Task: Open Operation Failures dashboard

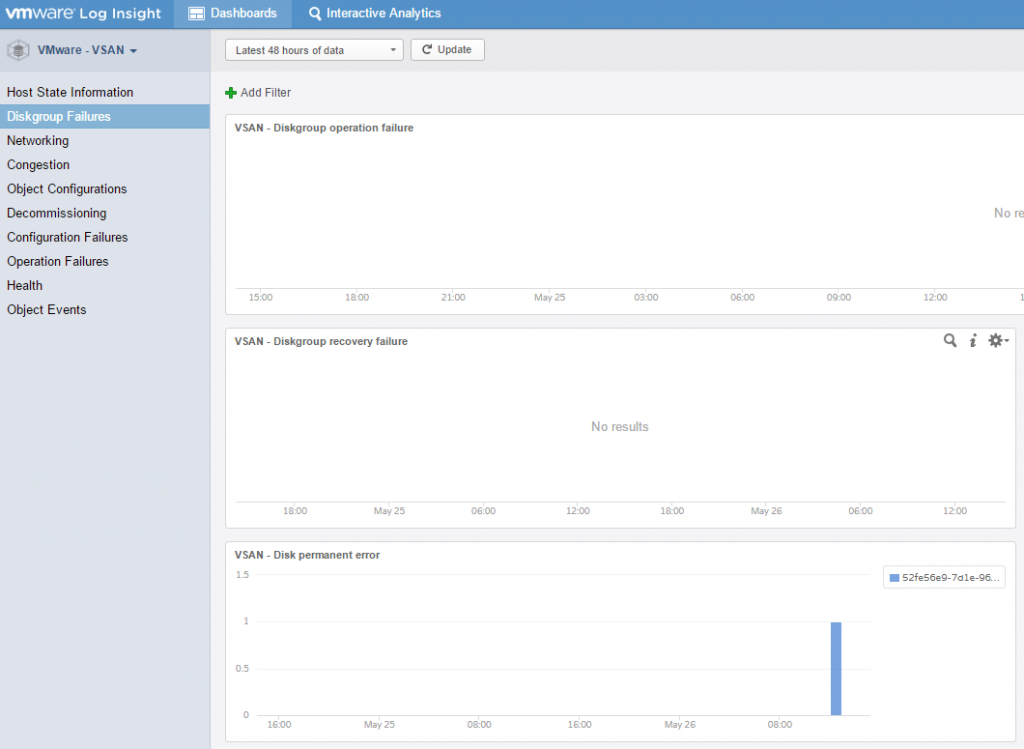Action: [x=104, y=261]
